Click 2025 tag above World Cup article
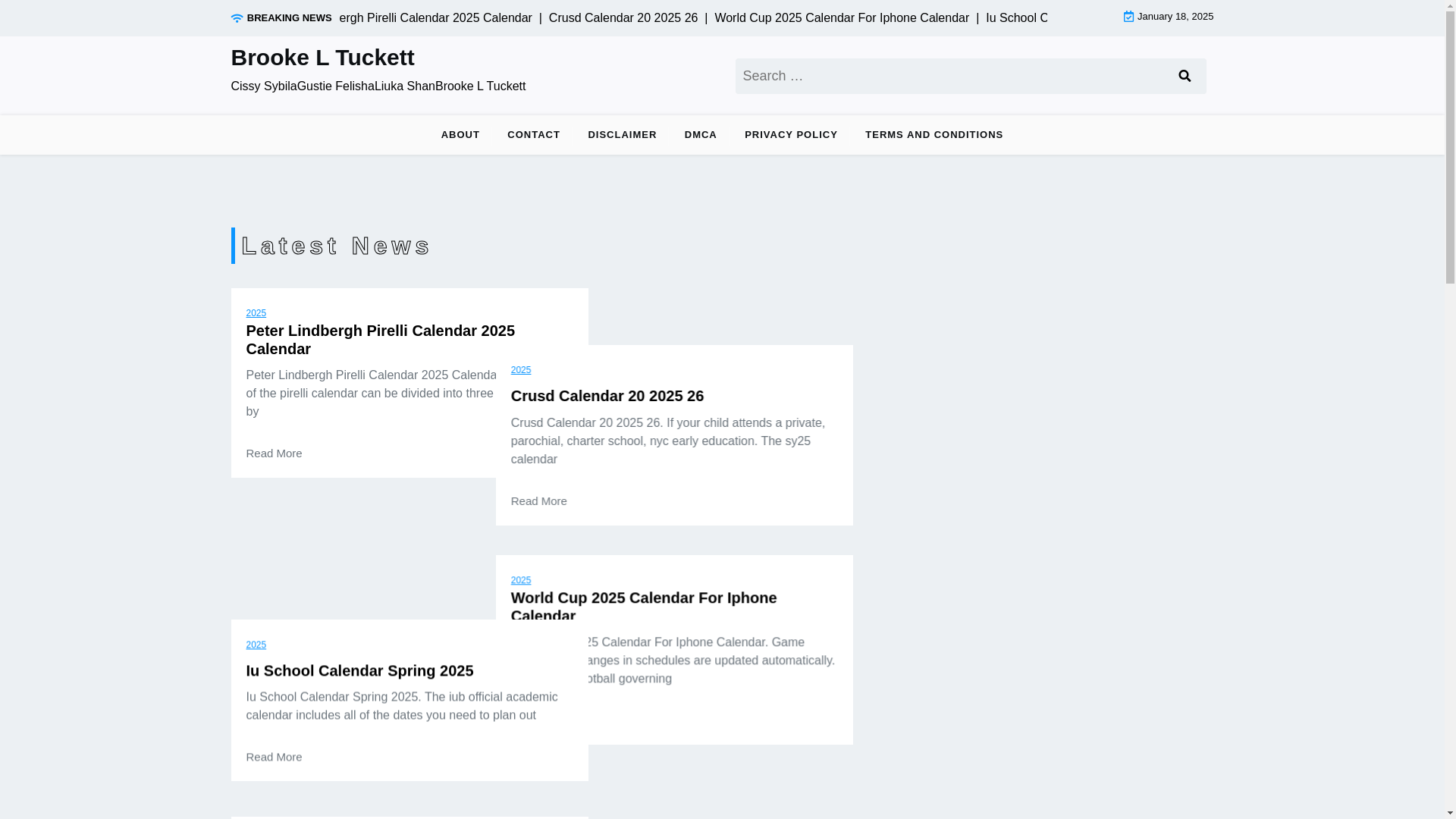Viewport: 1456px width, 819px height. coord(521,580)
